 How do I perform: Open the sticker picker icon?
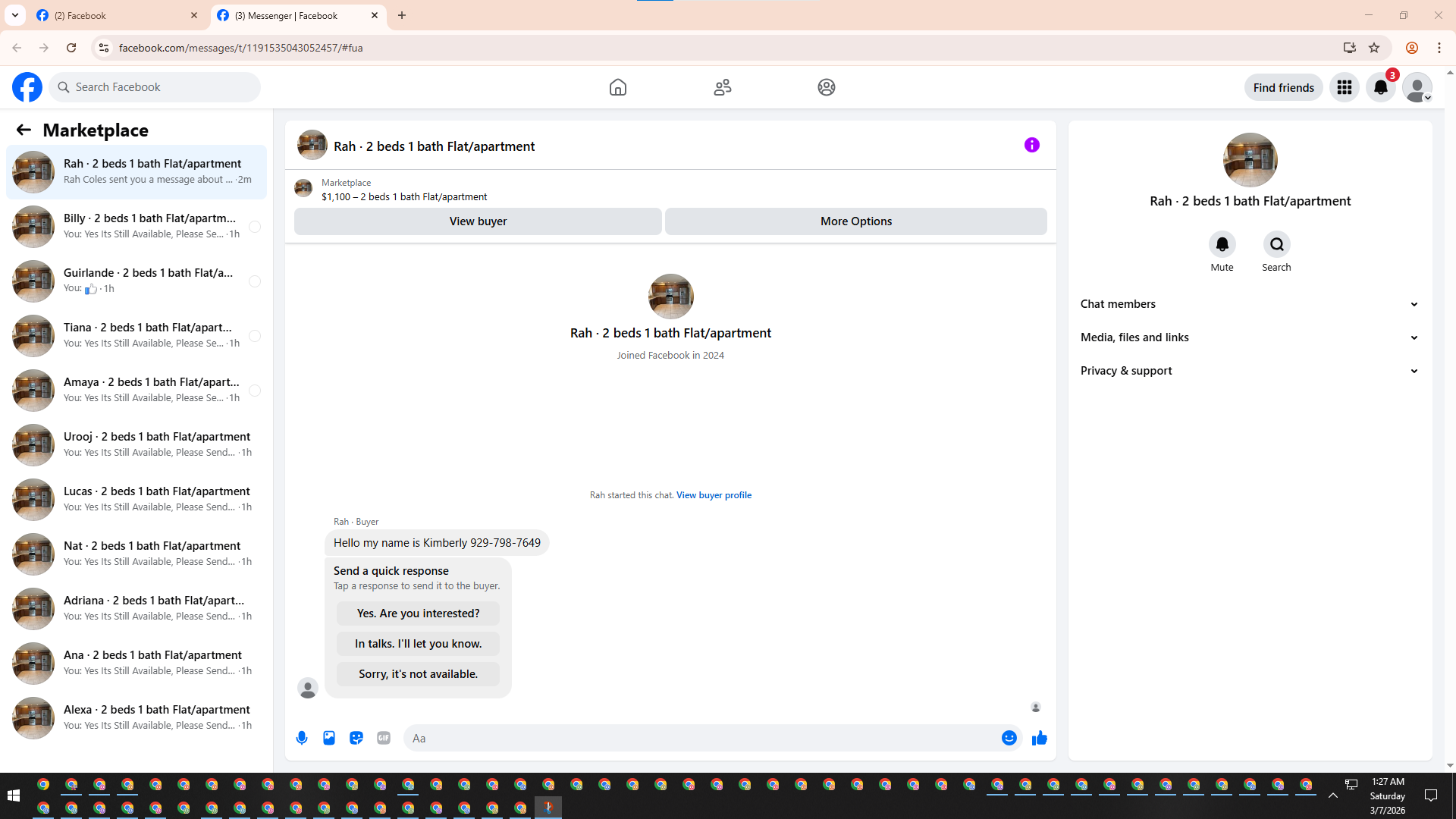click(x=356, y=738)
